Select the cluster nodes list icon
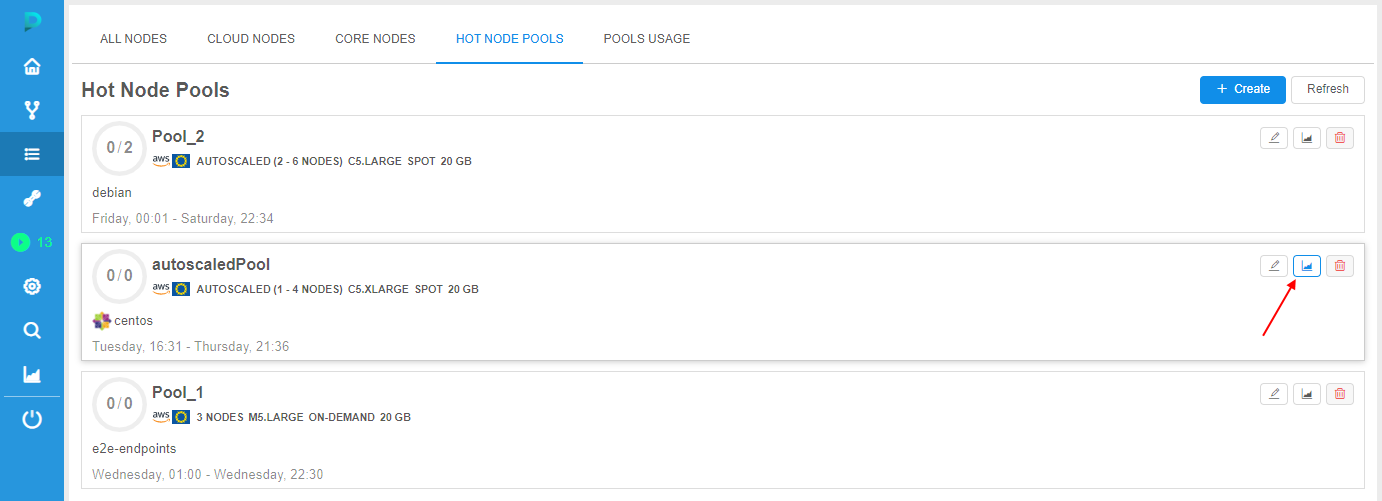This screenshot has width=1382, height=501. tap(32, 154)
